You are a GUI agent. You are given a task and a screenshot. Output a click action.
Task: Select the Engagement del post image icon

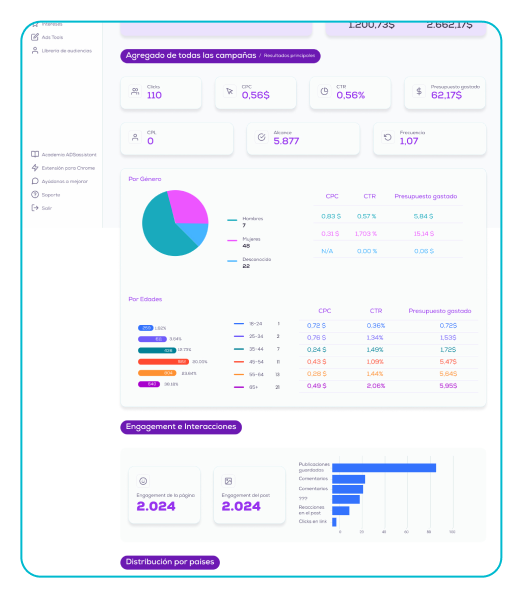228,481
